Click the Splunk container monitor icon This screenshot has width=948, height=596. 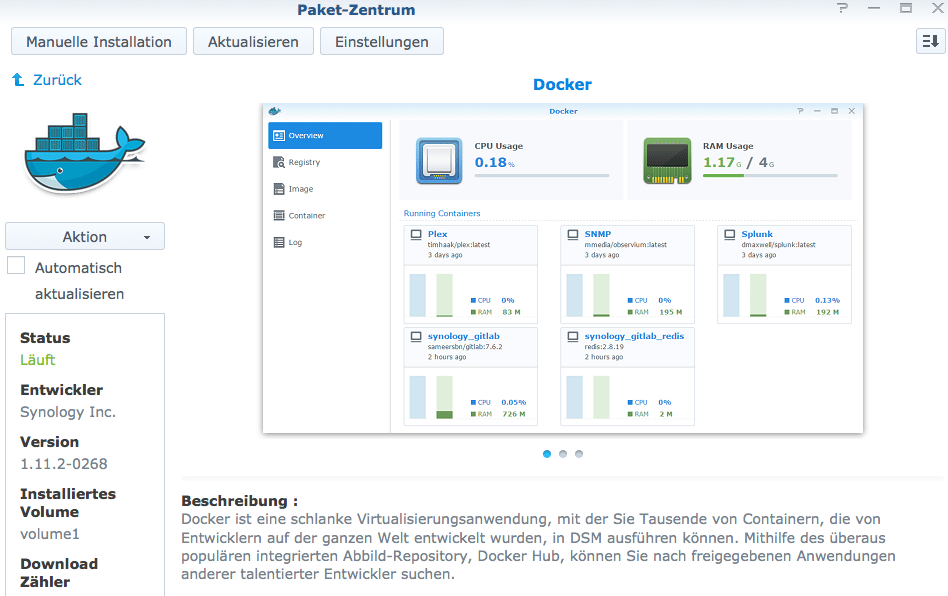pyautogui.click(x=730, y=235)
